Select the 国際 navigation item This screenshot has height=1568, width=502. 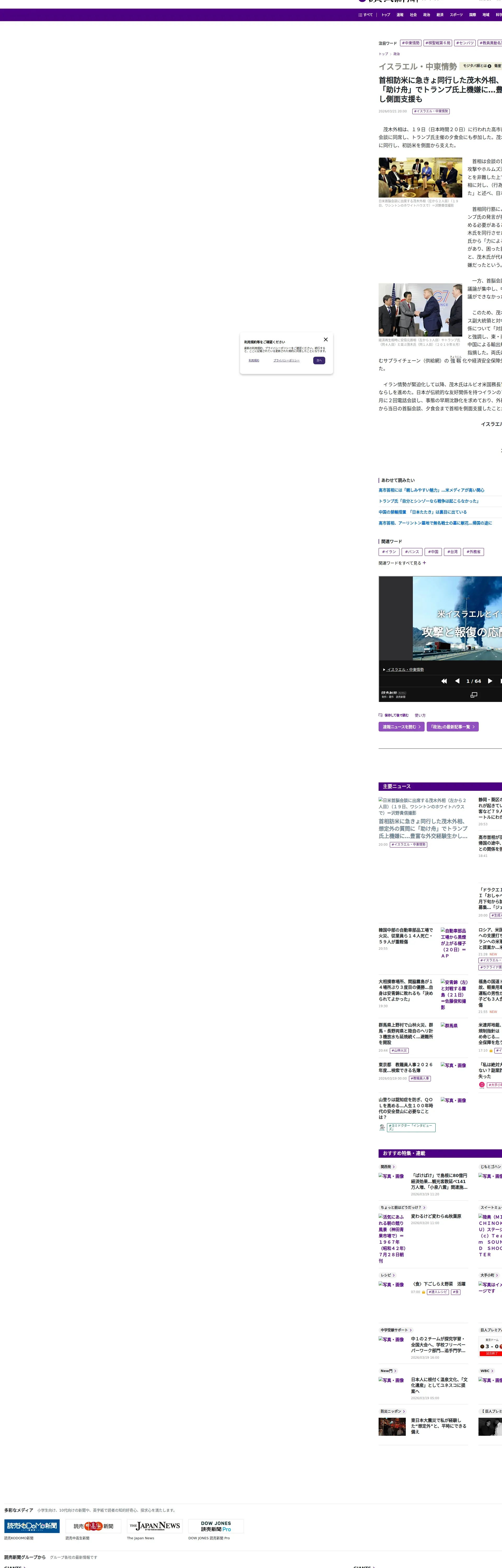click(472, 15)
